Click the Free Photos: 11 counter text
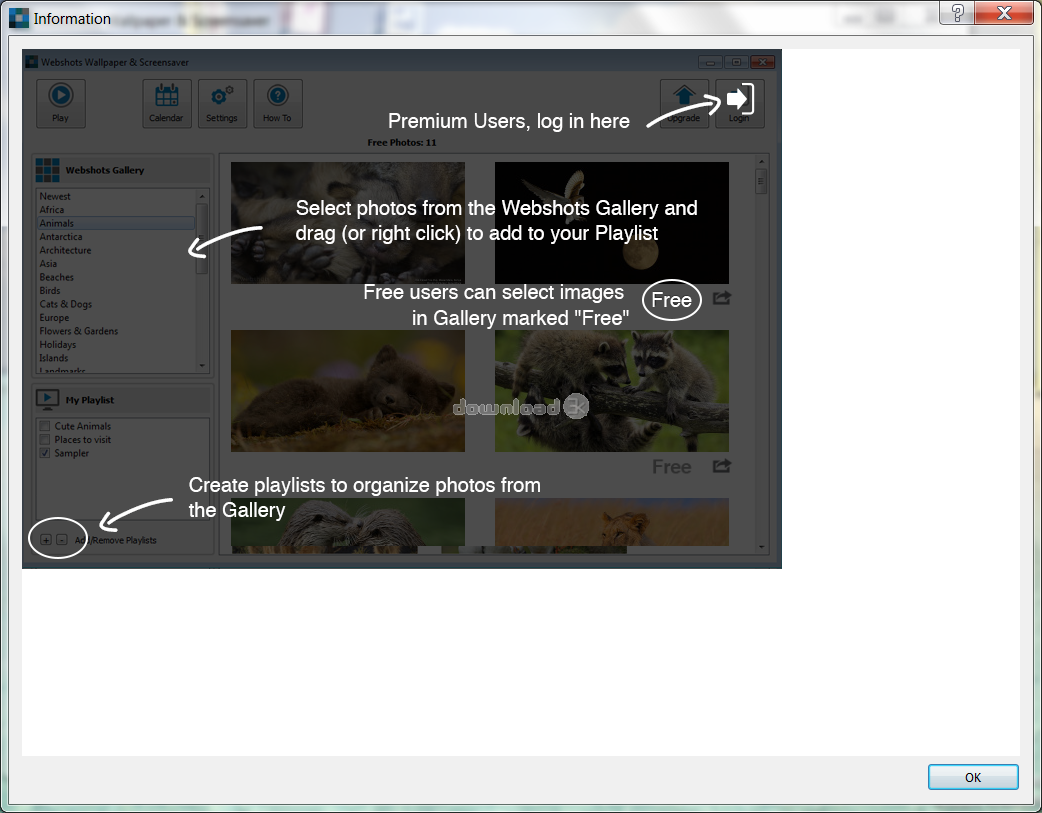Screen dimensions: 1042x813 click(402, 142)
